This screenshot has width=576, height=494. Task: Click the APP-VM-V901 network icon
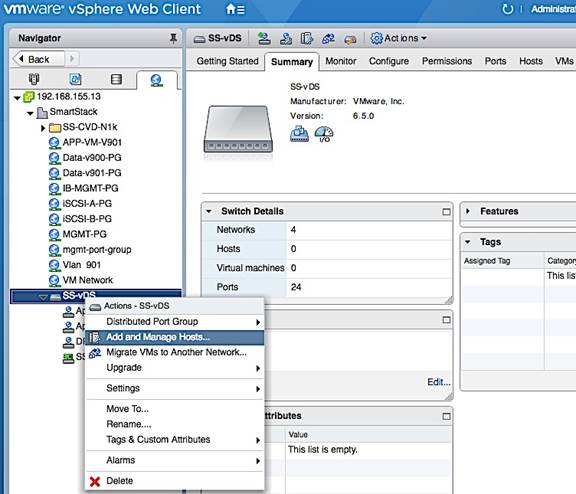click(x=54, y=143)
